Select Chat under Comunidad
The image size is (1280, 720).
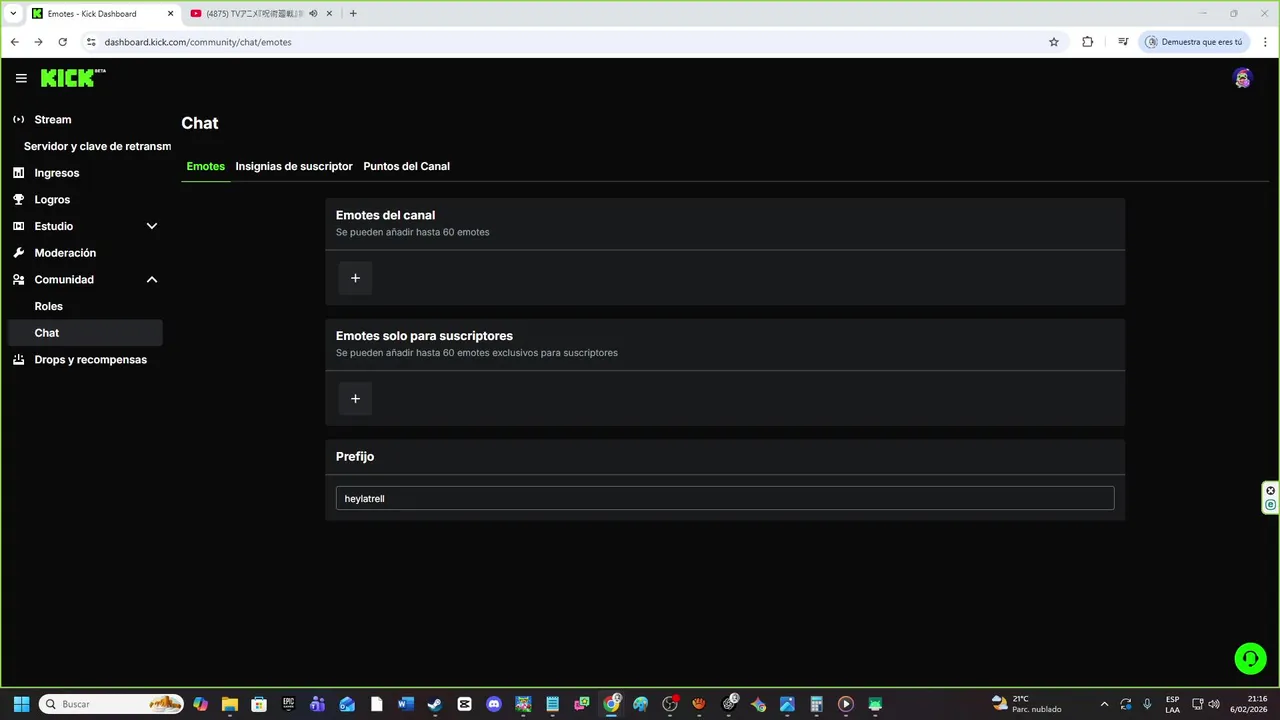click(85, 333)
